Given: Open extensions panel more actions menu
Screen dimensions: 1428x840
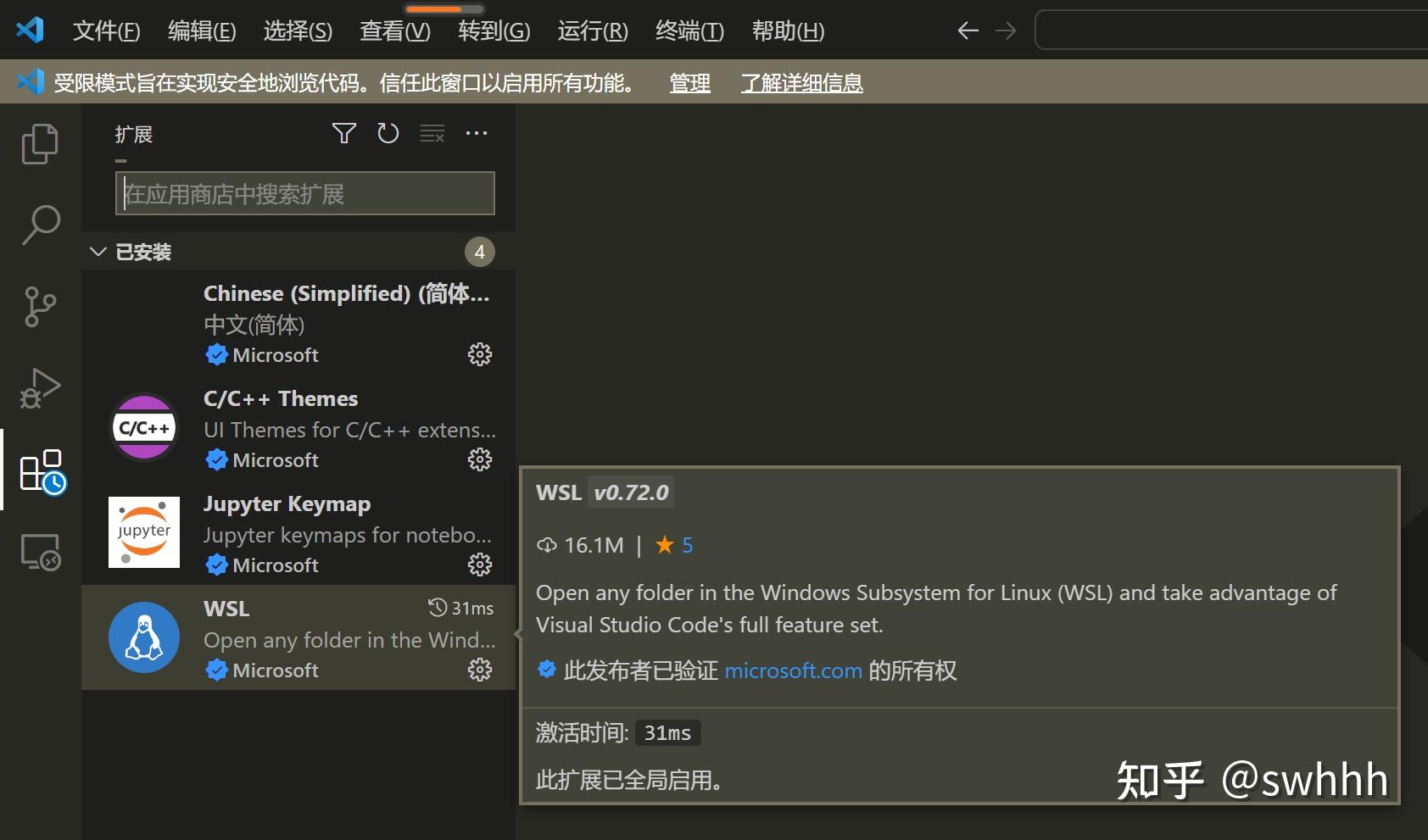Looking at the screenshot, I should tap(477, 133).
